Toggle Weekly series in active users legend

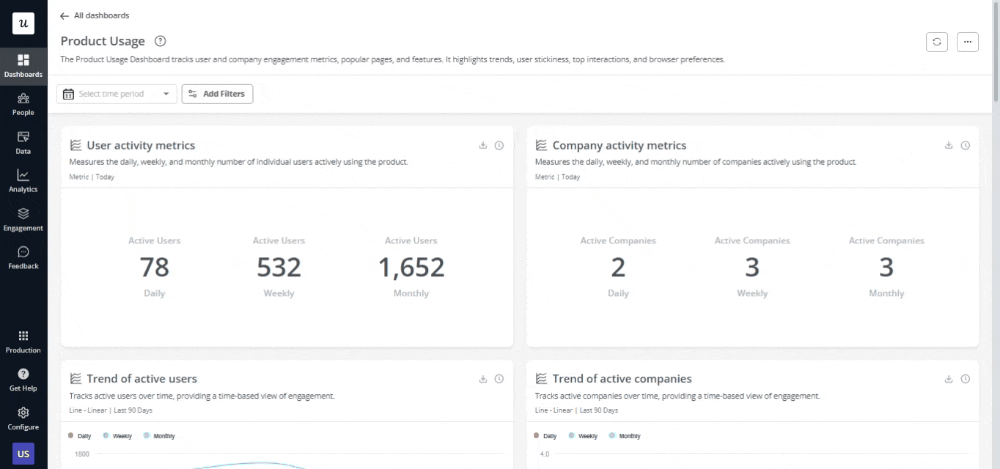tap(118, 436)
